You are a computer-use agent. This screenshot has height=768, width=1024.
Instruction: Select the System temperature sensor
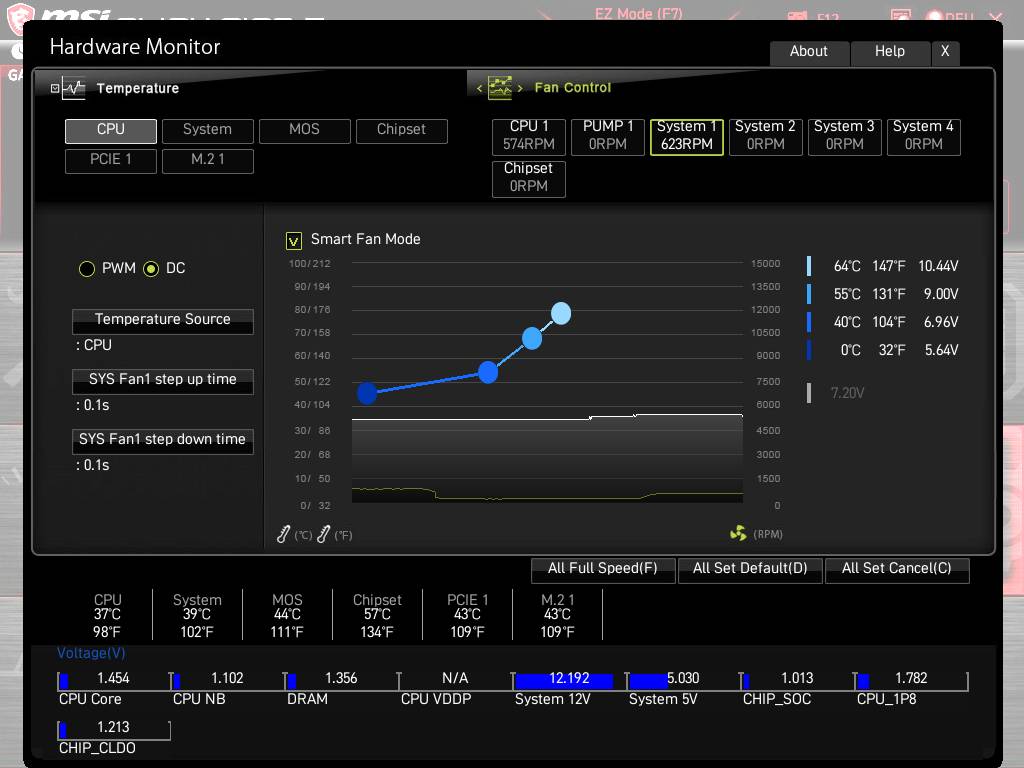point(208,131)
